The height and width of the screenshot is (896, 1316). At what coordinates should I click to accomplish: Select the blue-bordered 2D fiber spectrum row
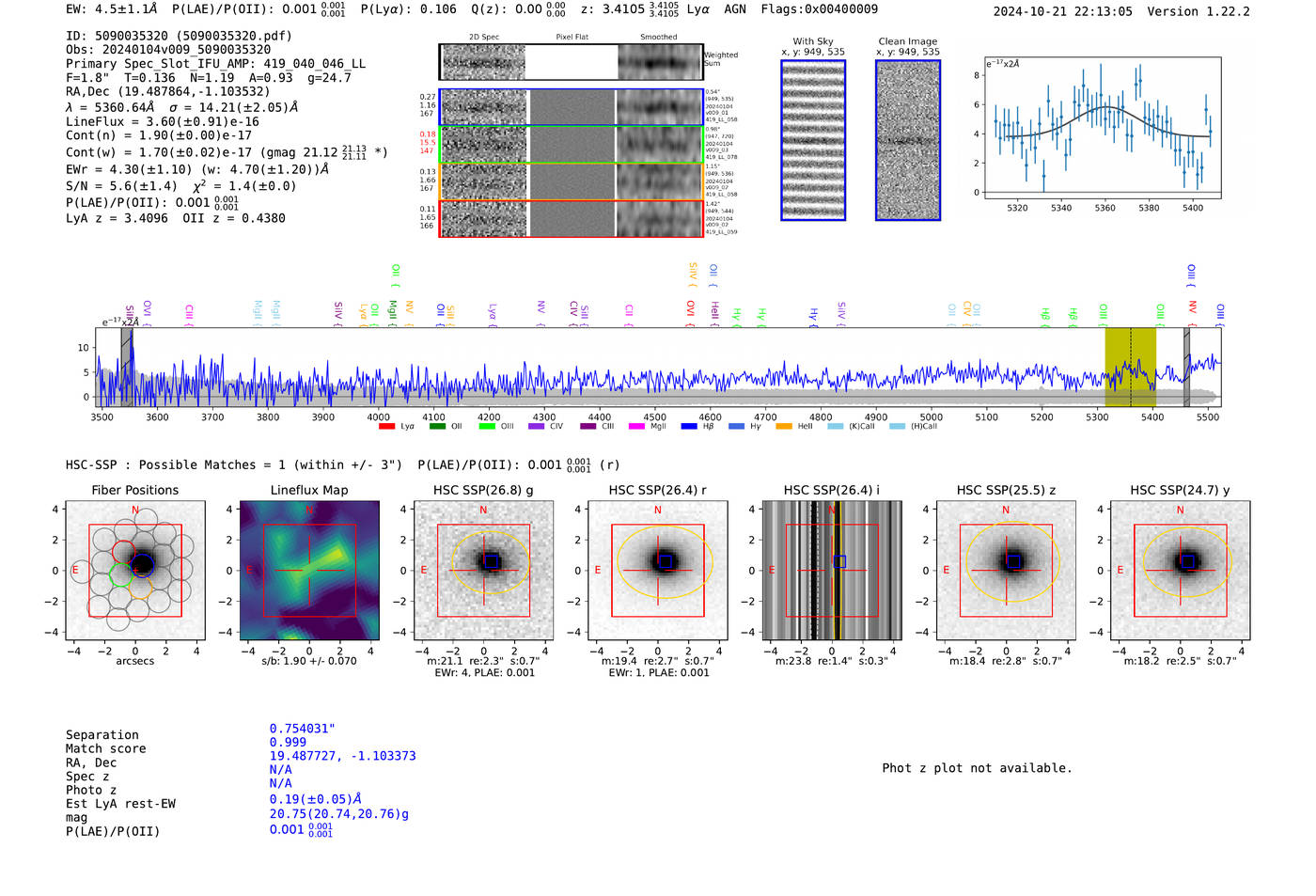572,107
